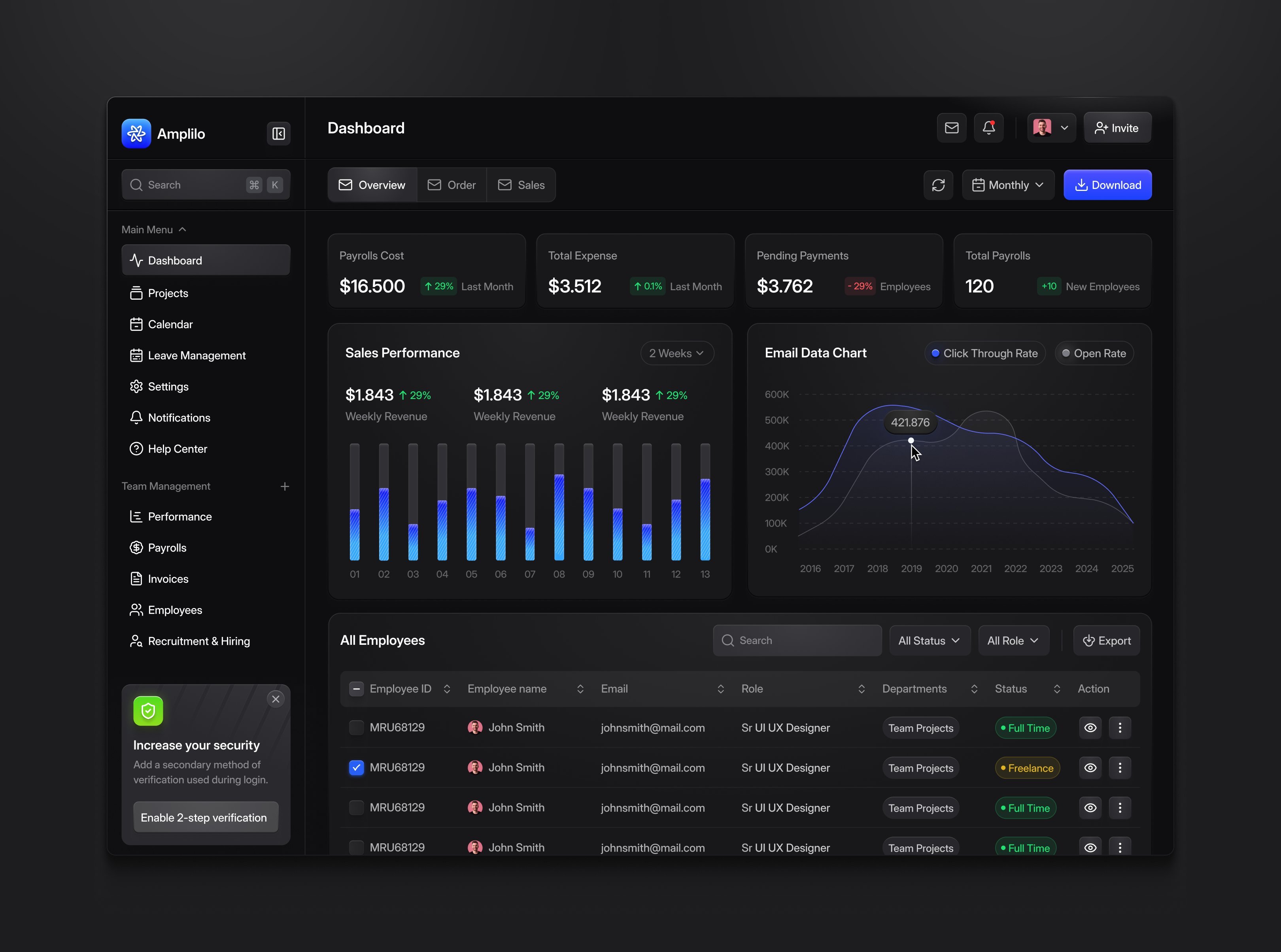This screenshot has width=1281, height=952.
Task: Add a team with plus icon
Action: coord(285,486)
